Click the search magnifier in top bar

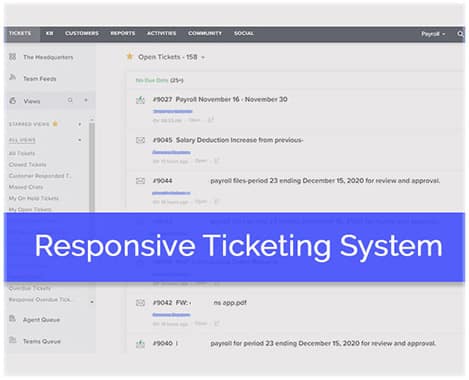coord(460,34)
